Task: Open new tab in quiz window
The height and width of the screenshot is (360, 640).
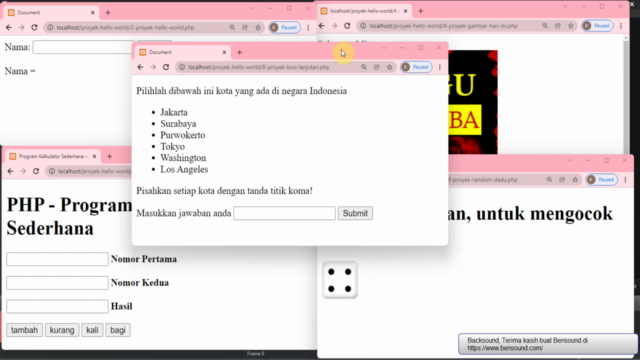Action: click(240, 52)
